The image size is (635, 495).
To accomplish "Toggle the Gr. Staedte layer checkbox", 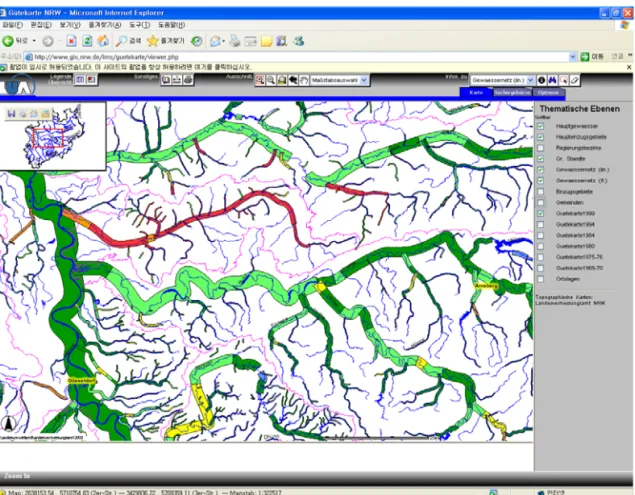I will pyautogui.click(x=540, y=159).
